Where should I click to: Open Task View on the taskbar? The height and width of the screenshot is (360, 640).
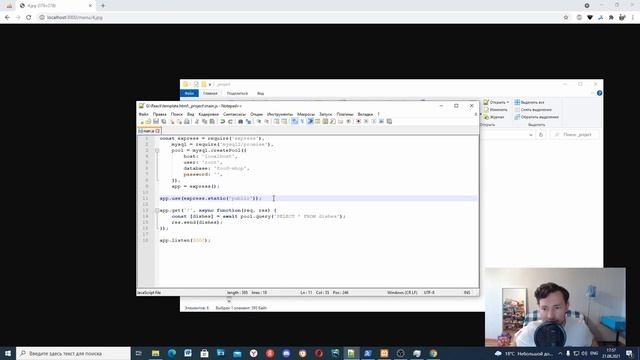click(x=139, y=353)
